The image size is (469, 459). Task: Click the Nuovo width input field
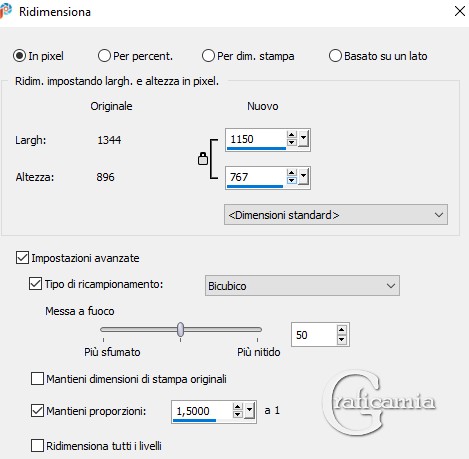(256, 139)
